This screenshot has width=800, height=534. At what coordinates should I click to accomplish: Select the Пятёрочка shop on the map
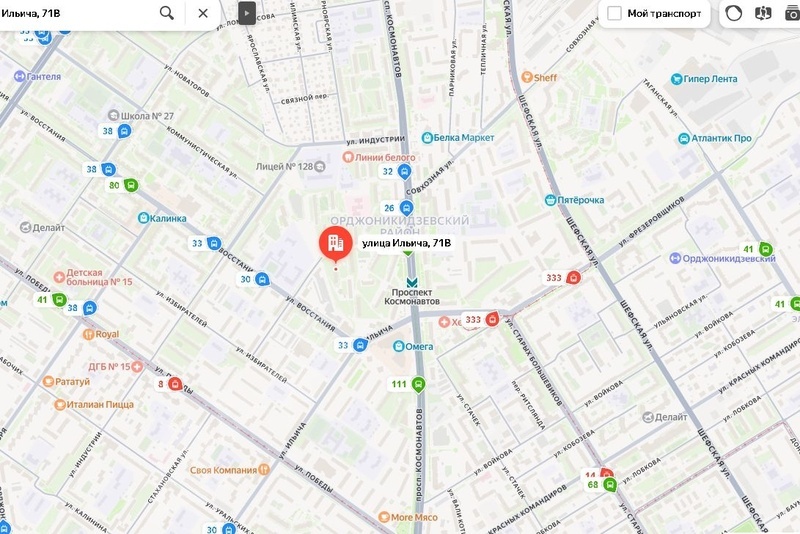coord(574,200)
